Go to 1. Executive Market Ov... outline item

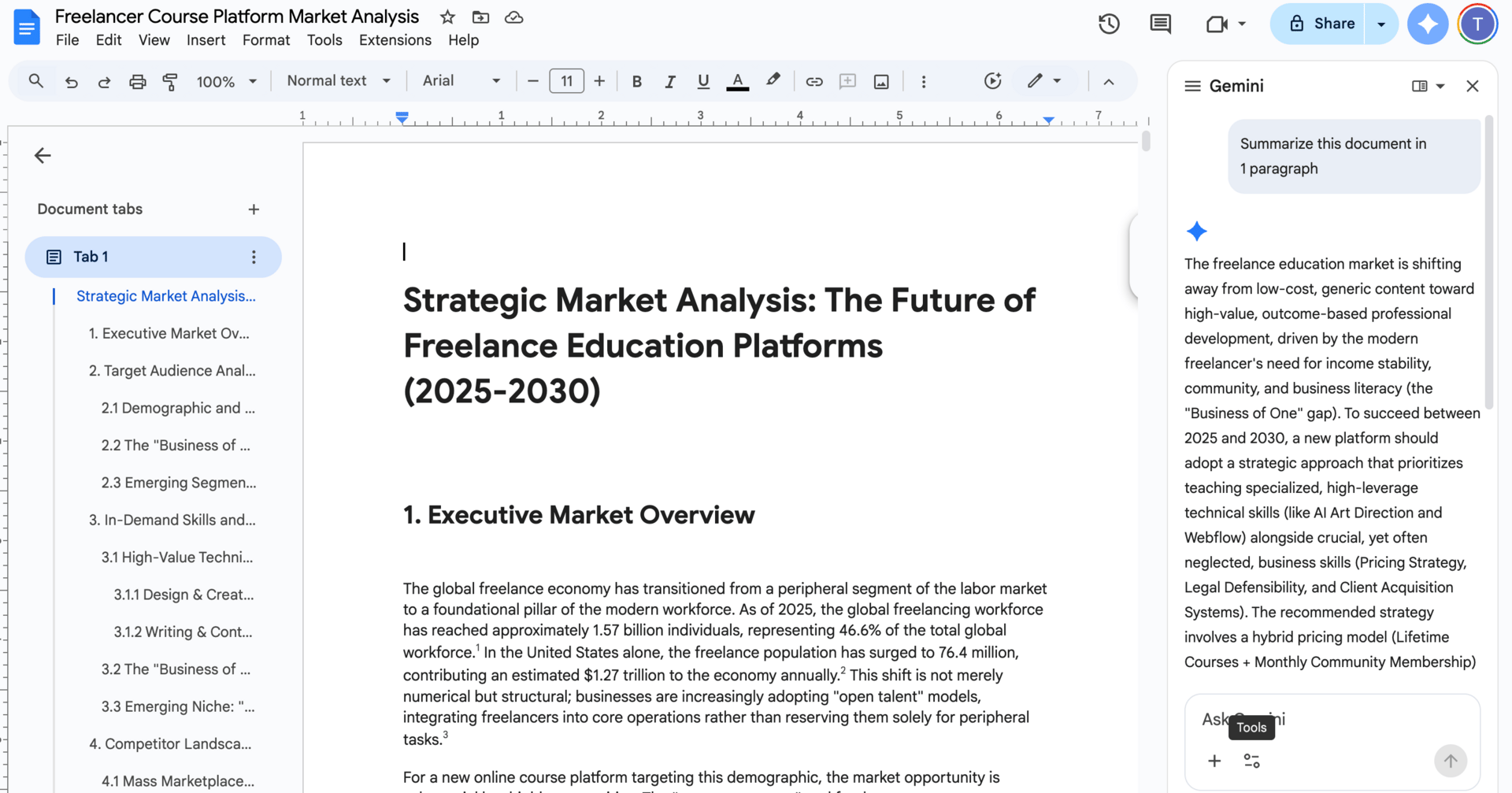click(169, 334)
